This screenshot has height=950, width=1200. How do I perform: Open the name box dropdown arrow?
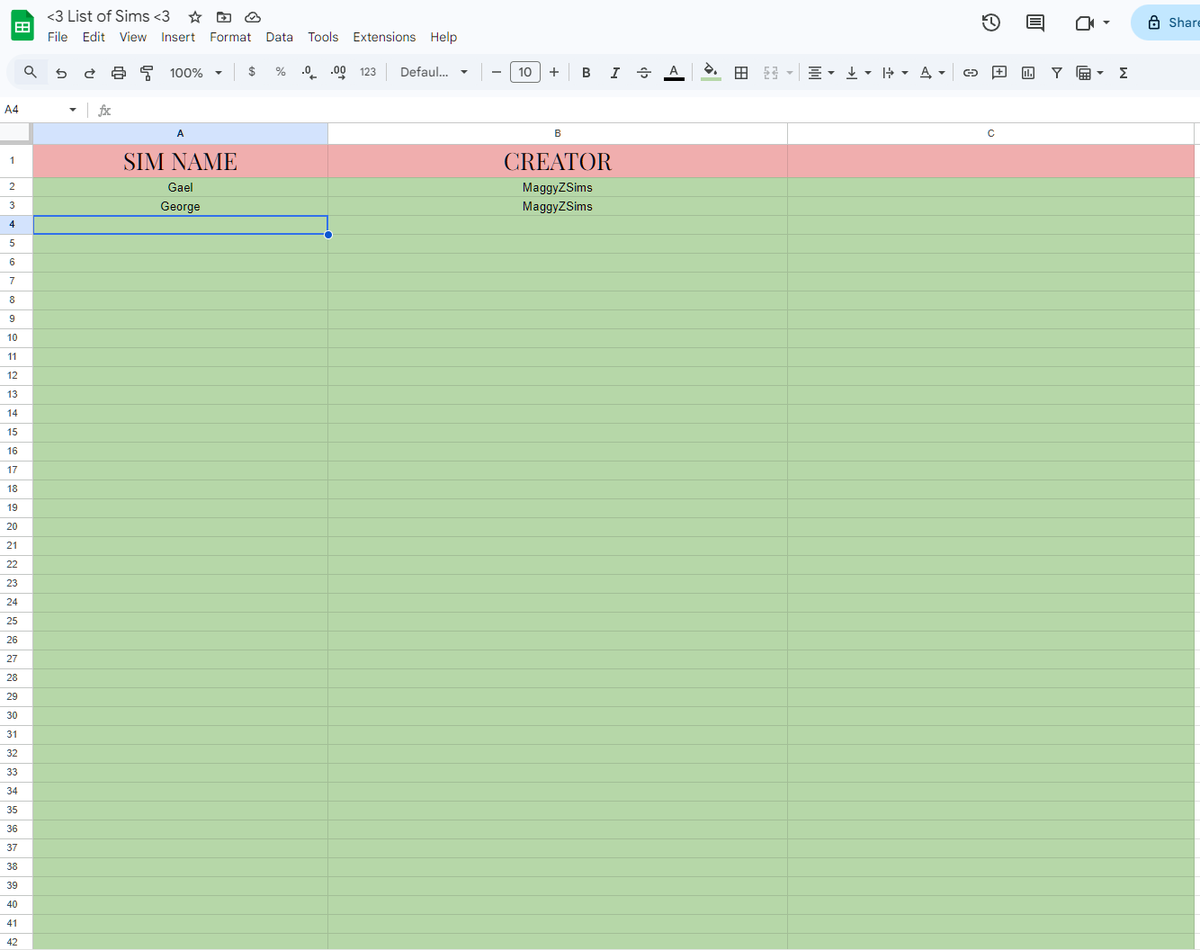point(72,109)
